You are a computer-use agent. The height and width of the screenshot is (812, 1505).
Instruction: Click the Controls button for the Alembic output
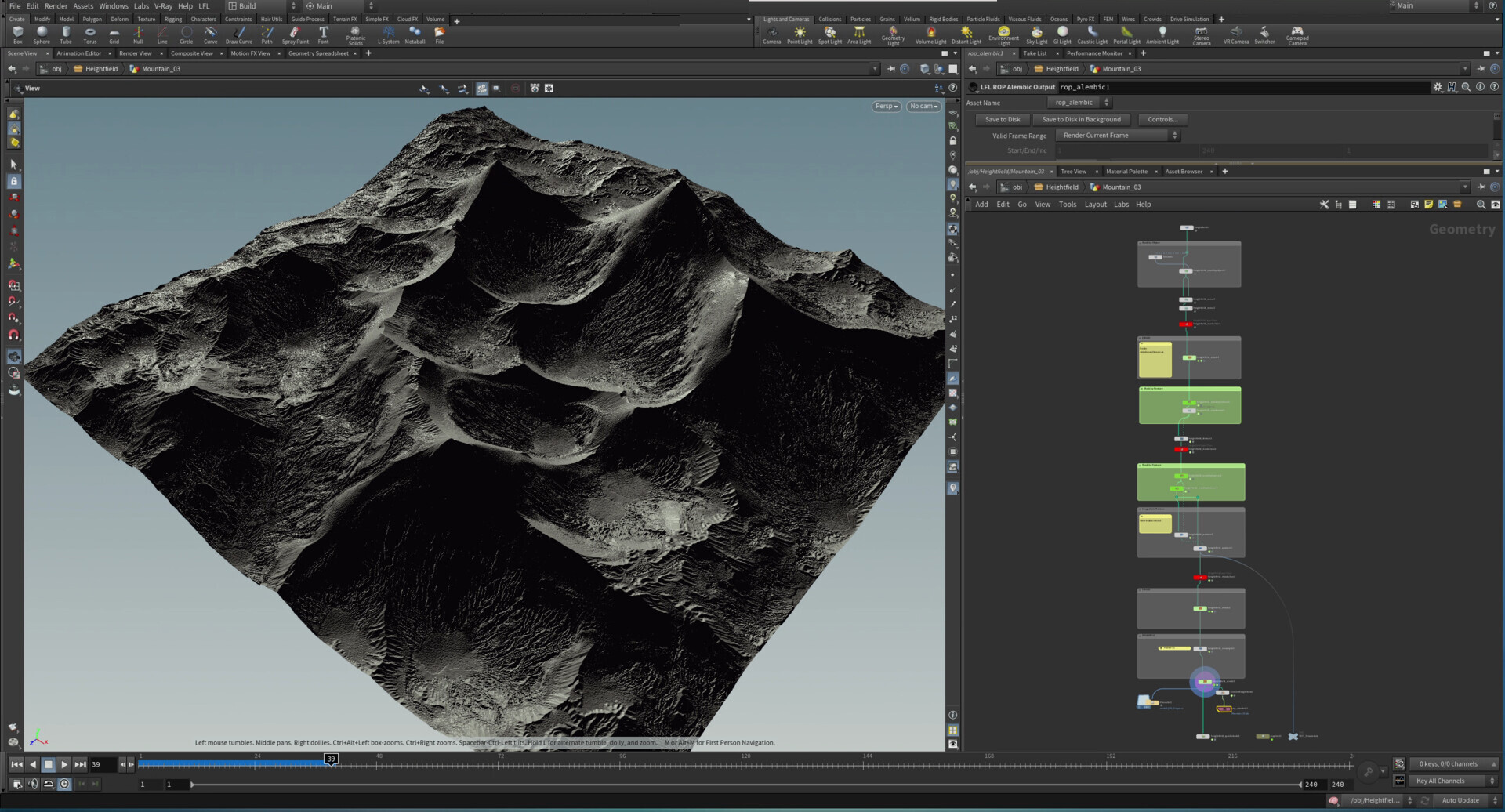click(1162, 119)
